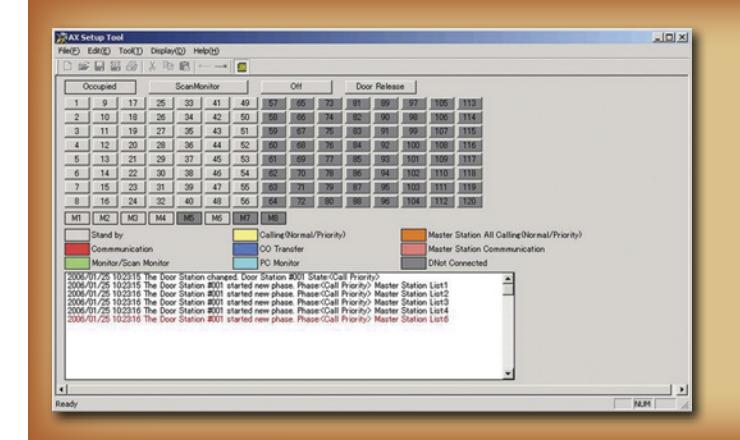Select master station M1

point(76,218)
